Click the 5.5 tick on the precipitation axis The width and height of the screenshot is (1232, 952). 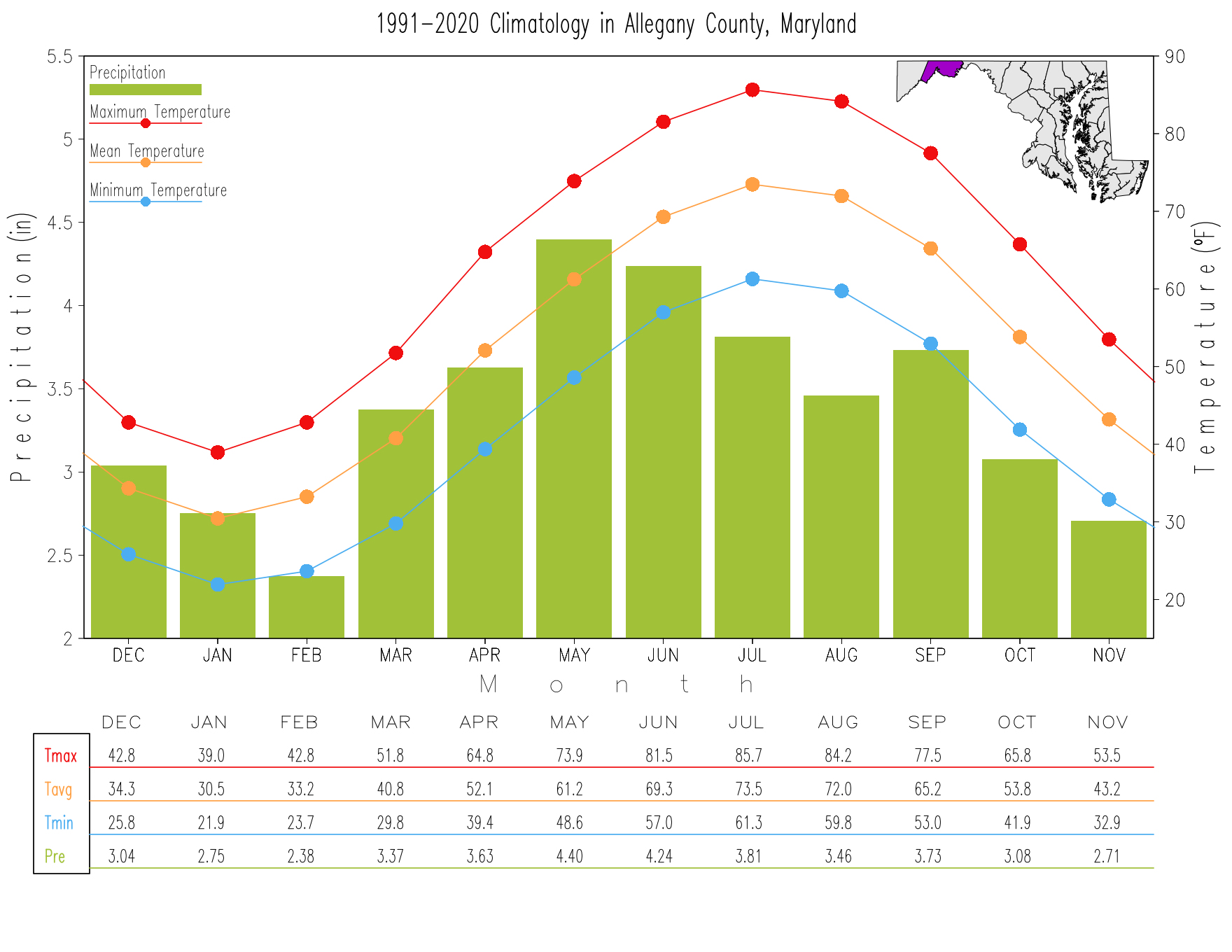[x=59, y=57]
